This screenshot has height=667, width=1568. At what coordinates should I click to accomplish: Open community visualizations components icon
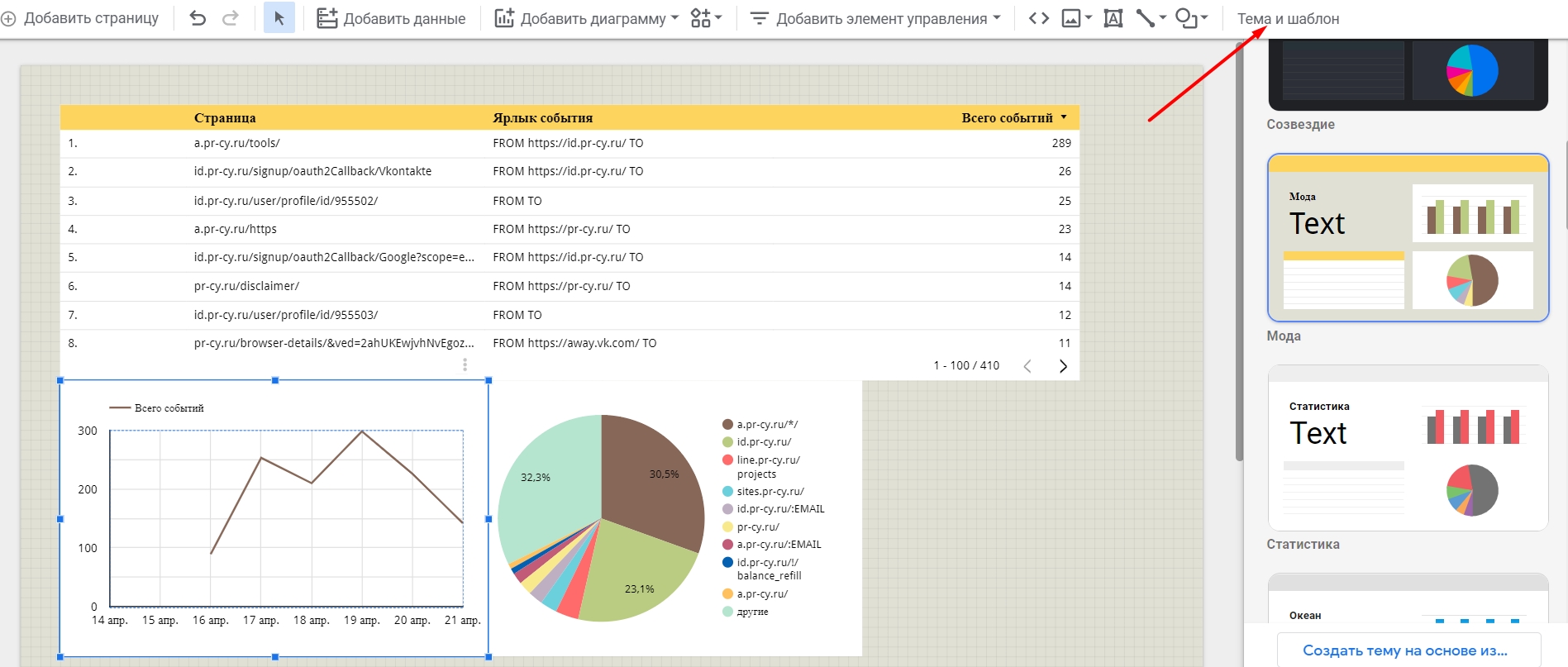pyautogui.click(x=705, y=18)
